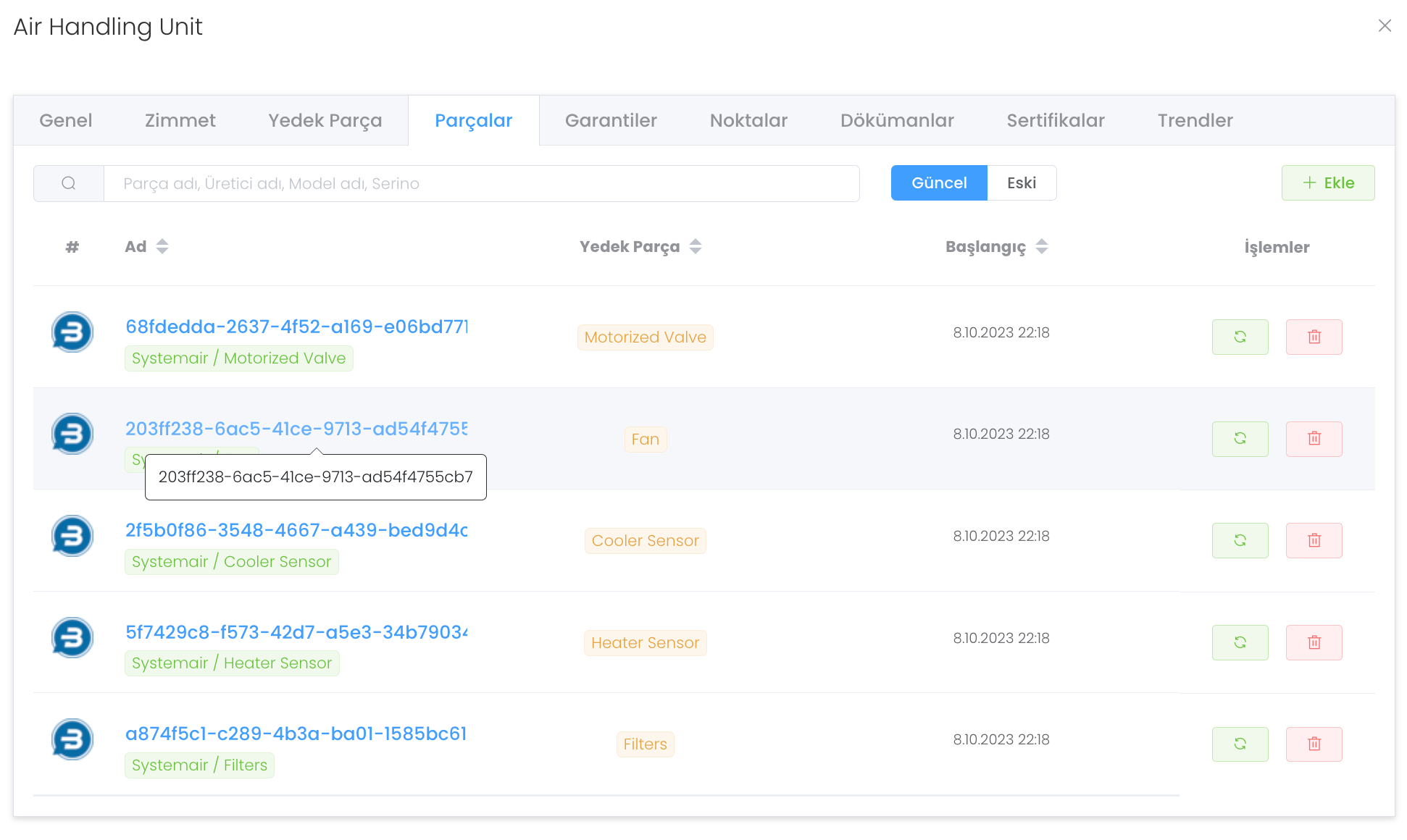1407x840 pixels.
Task: Click the search magnifier icon
Action: (69, 183)
